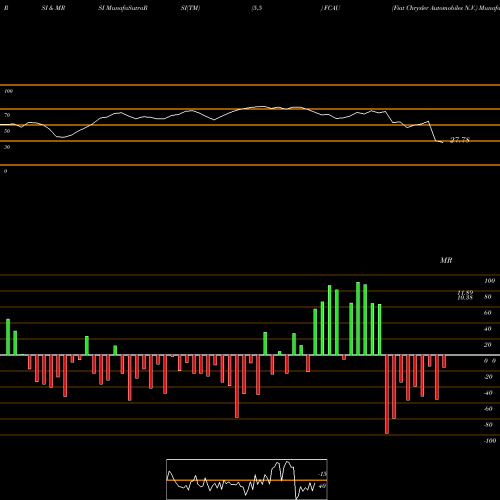The image size is (500, 500).
Task: Click the -40 label on the MR axis
Action: [488, 393]
